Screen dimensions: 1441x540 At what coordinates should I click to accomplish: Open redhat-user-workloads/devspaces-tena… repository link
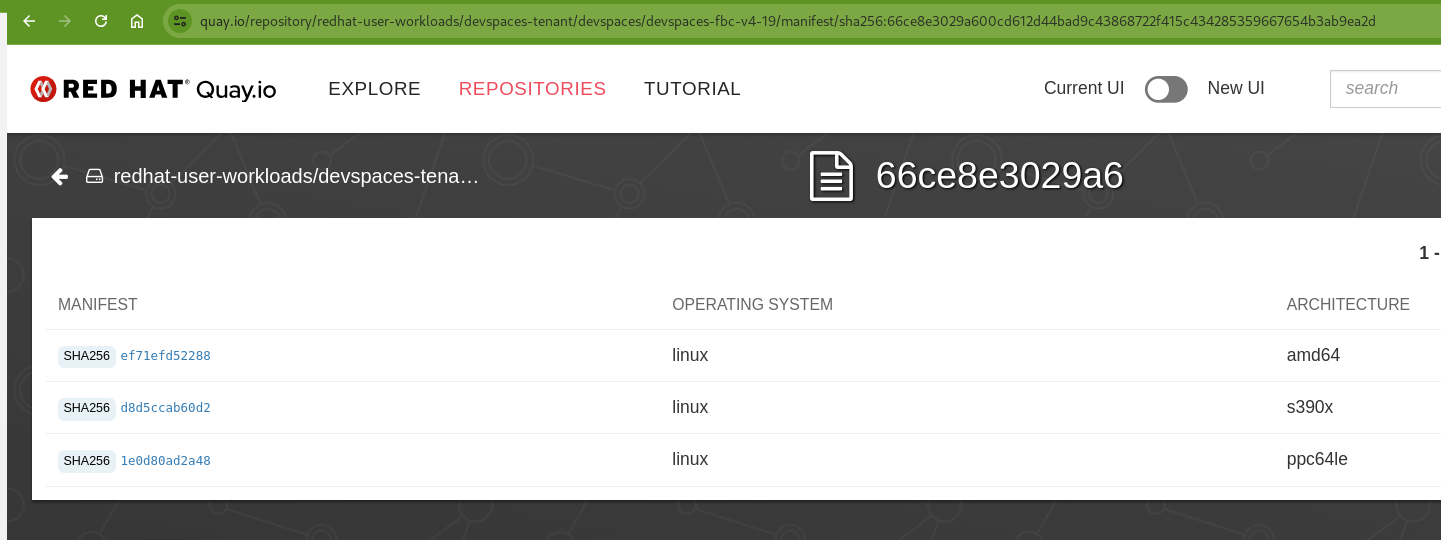point(296,177)
